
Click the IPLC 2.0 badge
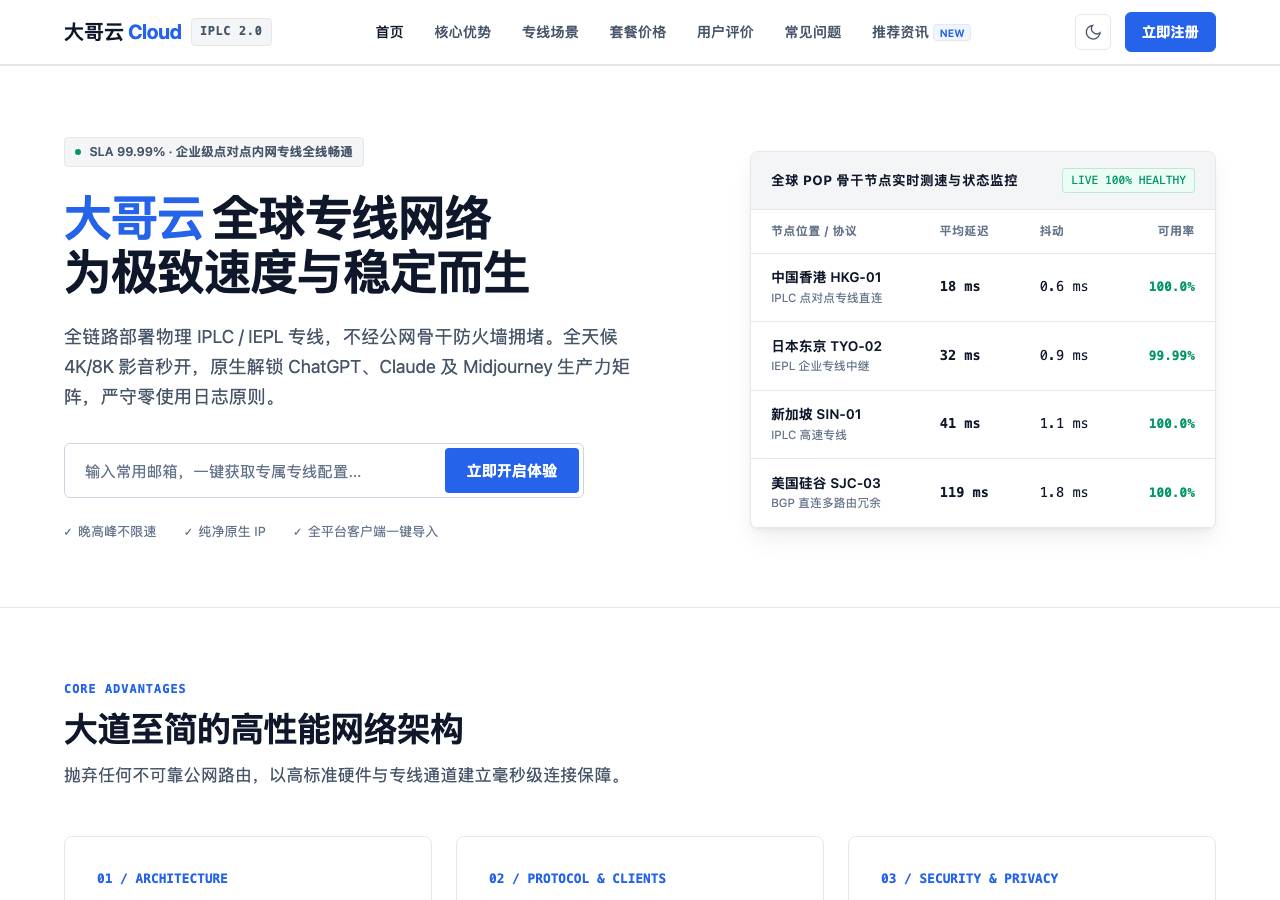231,32
